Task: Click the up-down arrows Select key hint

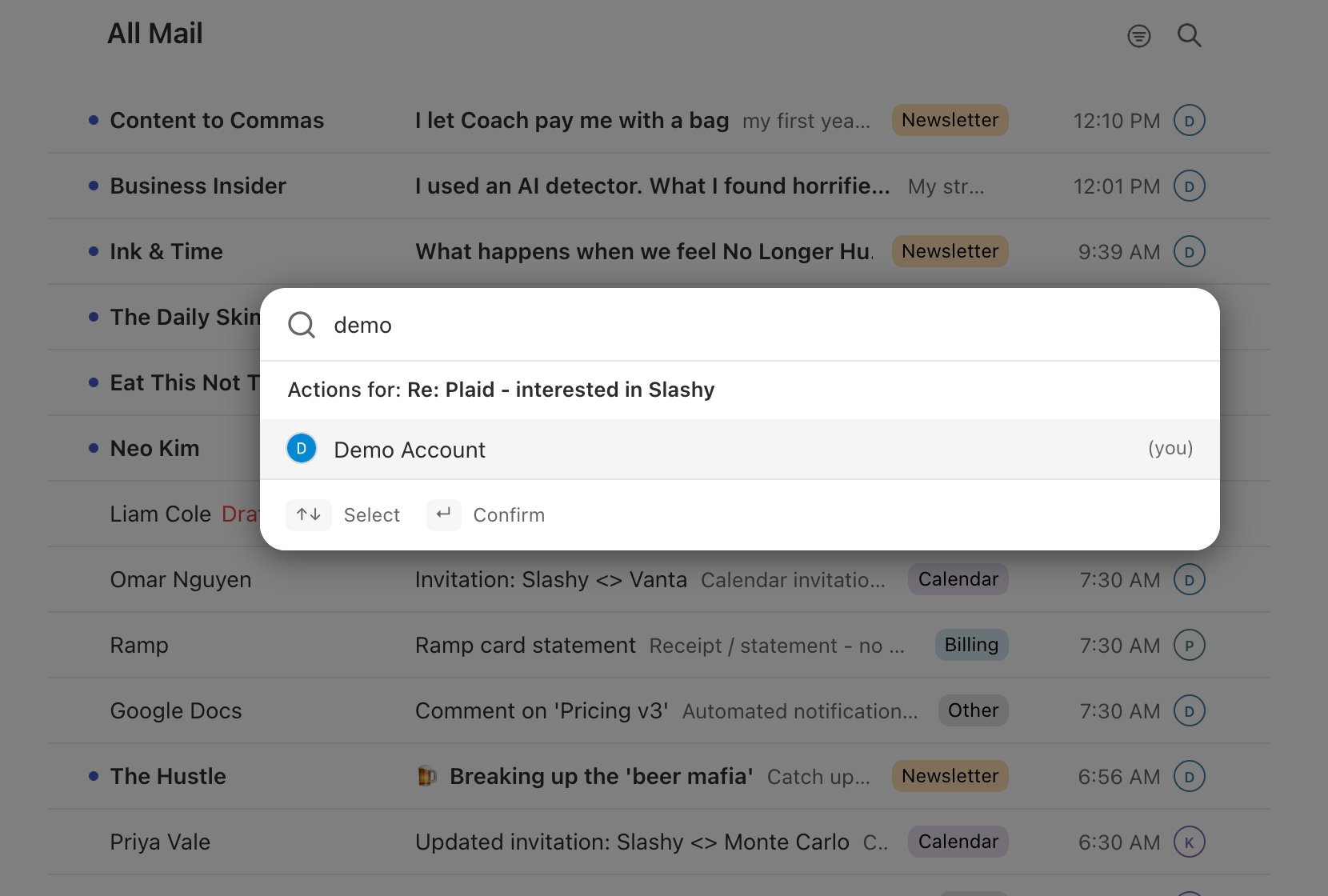Action: tap(309, 514)
